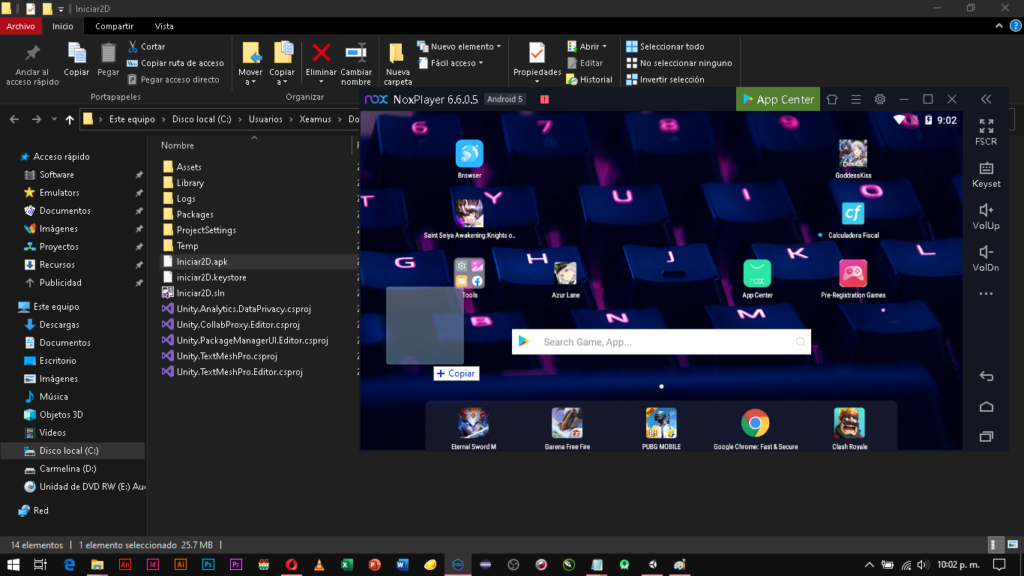1024x576 pixels.
Task: Click Cambiar nombre in ribbon
Action: [x=356, y=64]
